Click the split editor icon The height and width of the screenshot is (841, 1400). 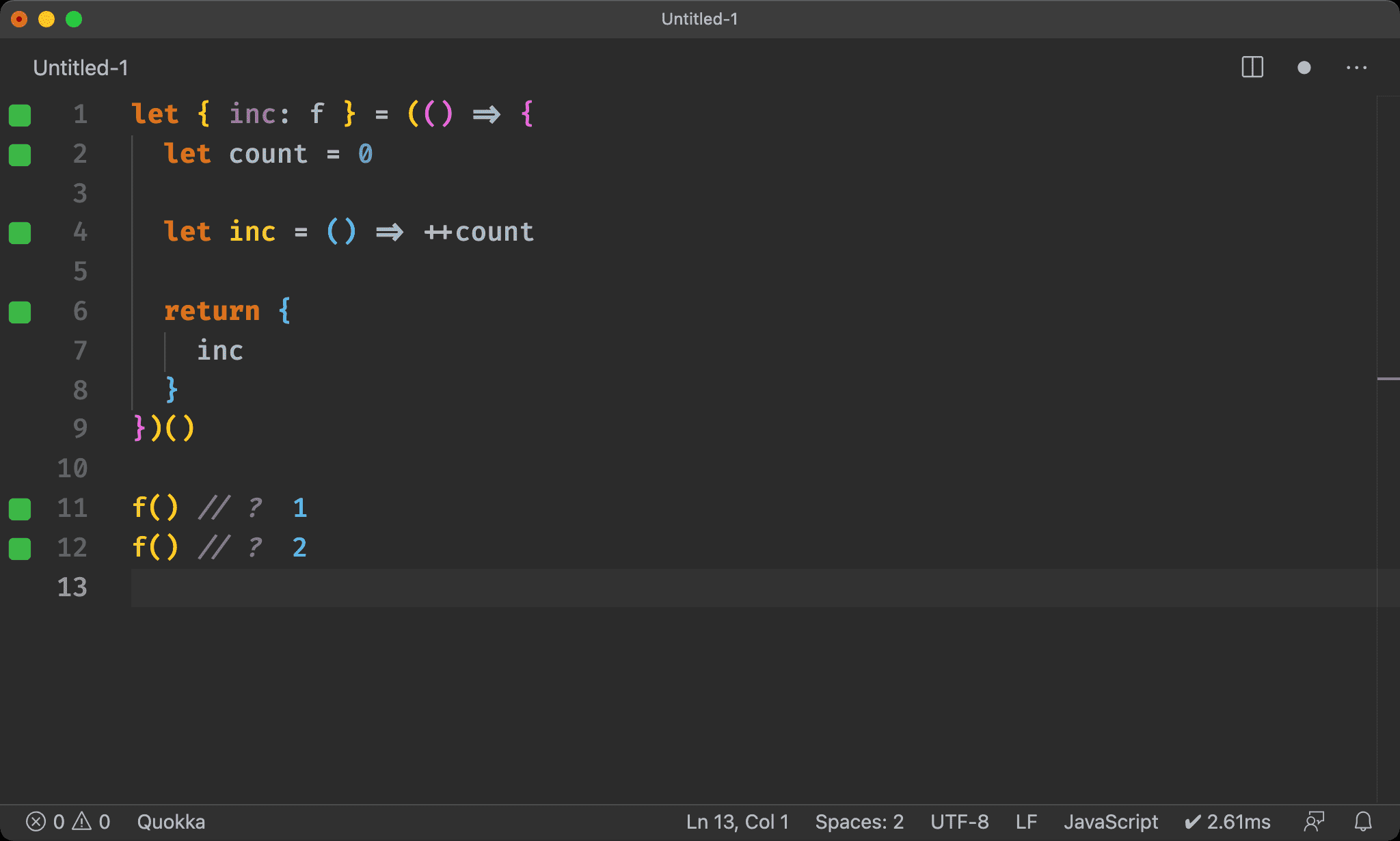click(1252, 68)
